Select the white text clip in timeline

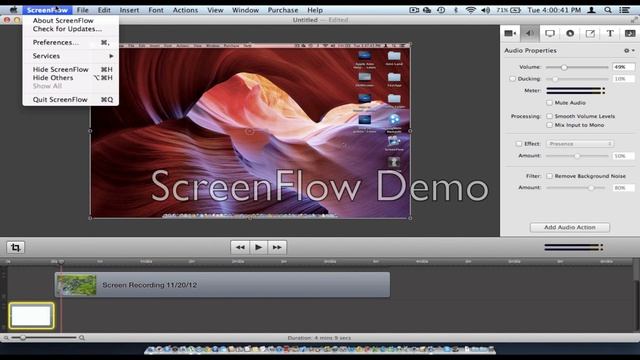click(31, 316)
